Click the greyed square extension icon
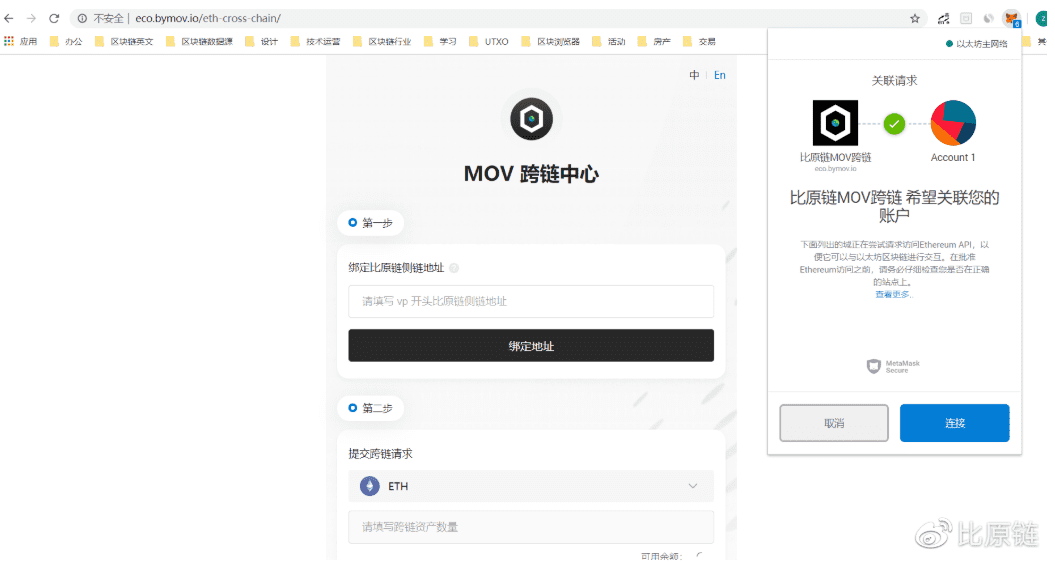The width and height of the screenshot is (1055, 573). [966, 19]
